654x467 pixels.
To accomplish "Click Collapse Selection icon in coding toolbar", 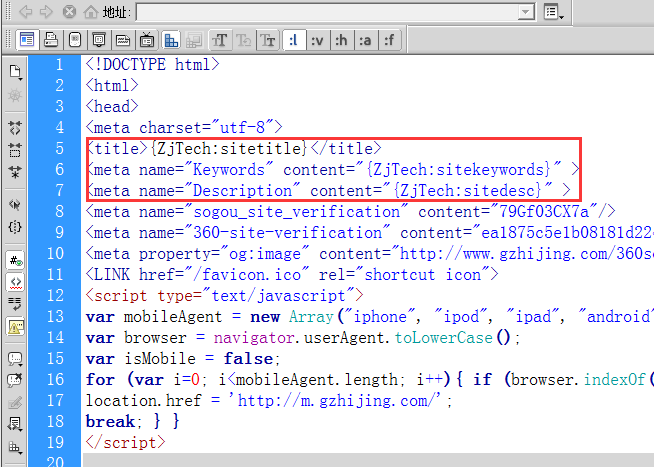I will click(x=15, y=150).
